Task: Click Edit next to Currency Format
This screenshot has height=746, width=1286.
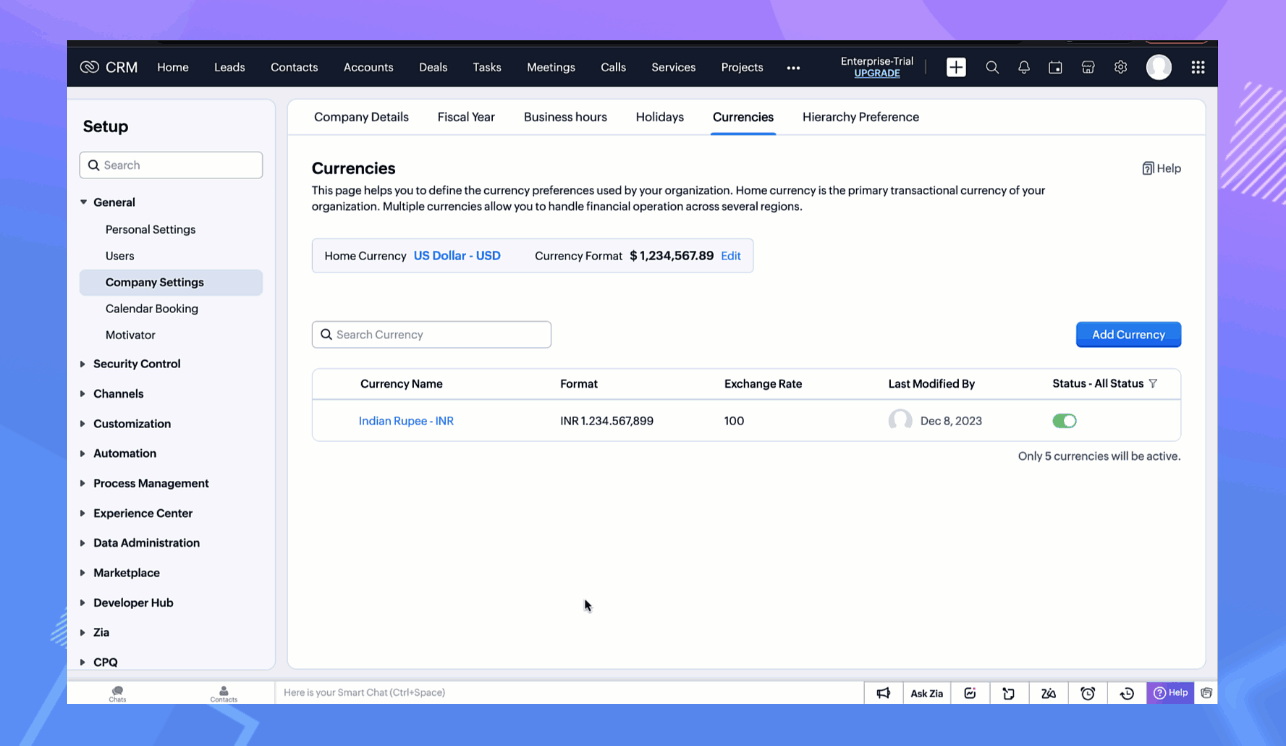Action: pyautogui.click(x=731, y=256)
